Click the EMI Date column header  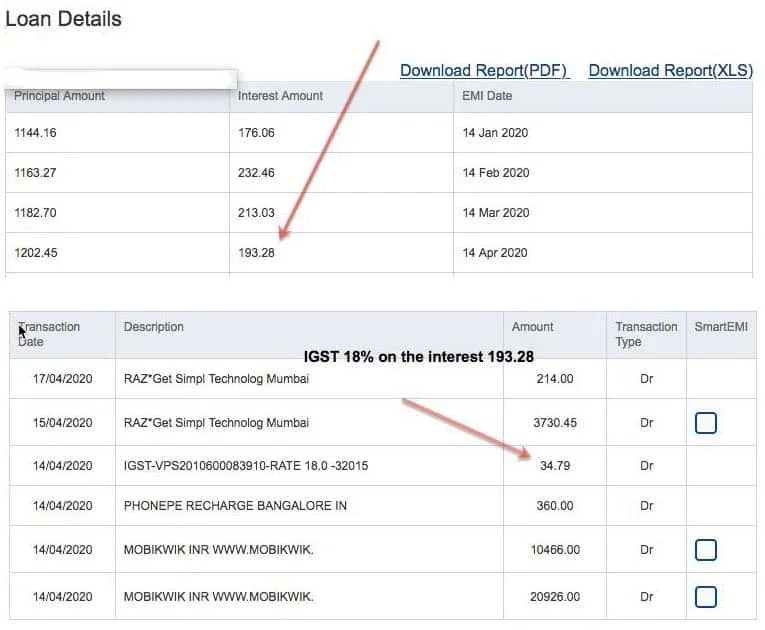click(x=487, y=96)
